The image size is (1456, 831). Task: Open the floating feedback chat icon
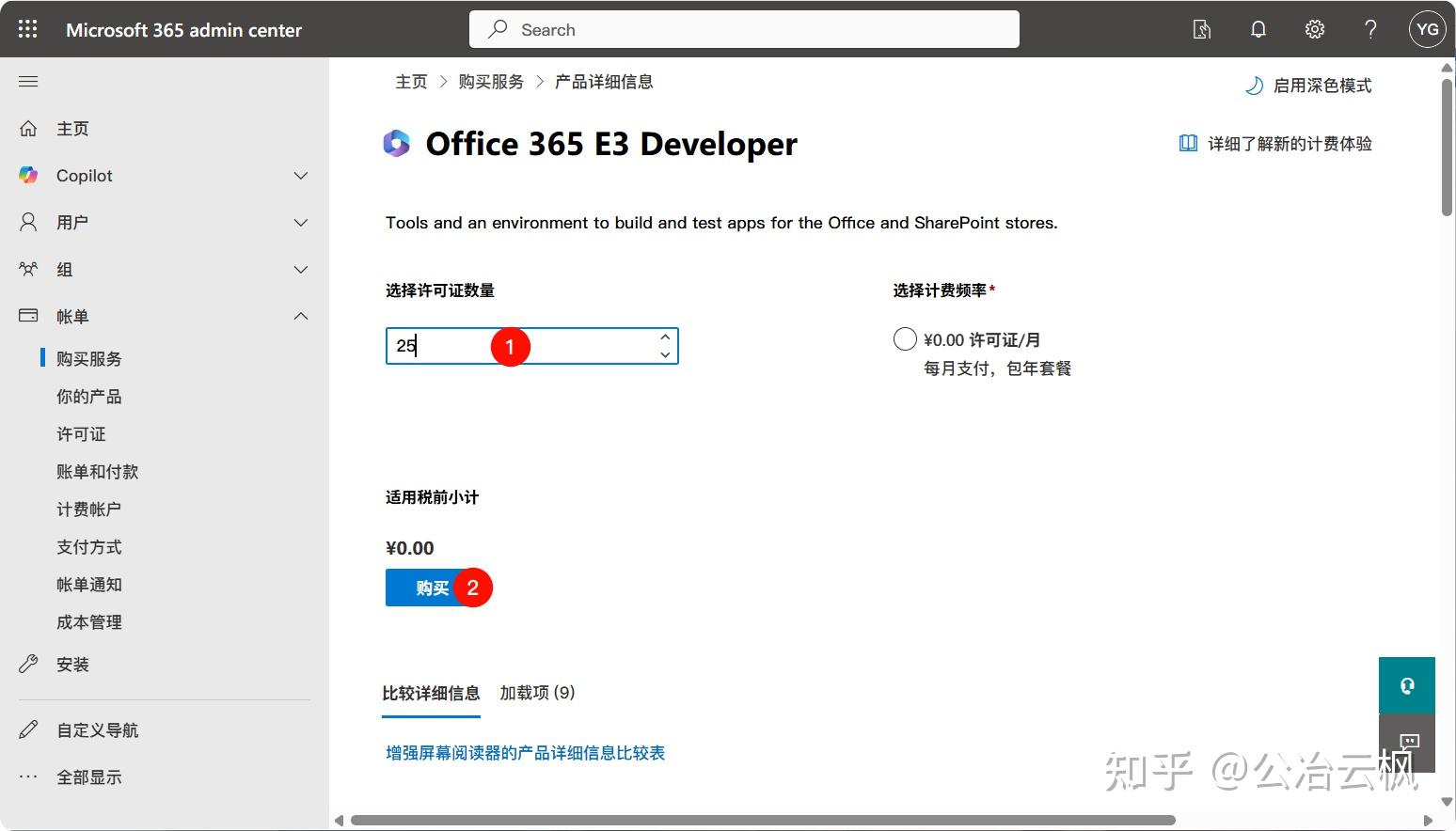(x=1407, y=743)
